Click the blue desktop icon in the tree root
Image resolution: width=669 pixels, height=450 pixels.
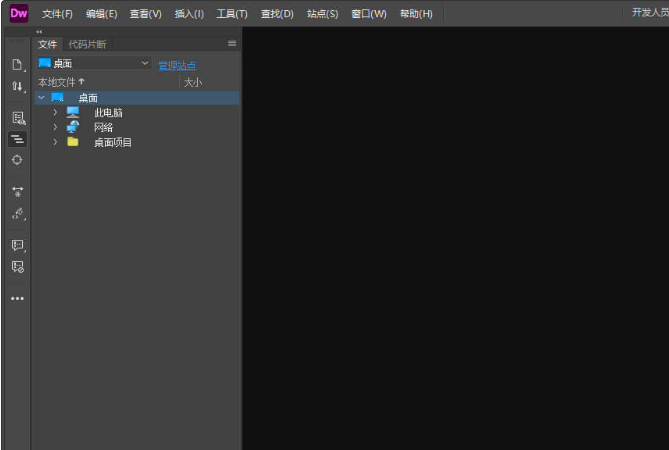[x=58, y=98]
